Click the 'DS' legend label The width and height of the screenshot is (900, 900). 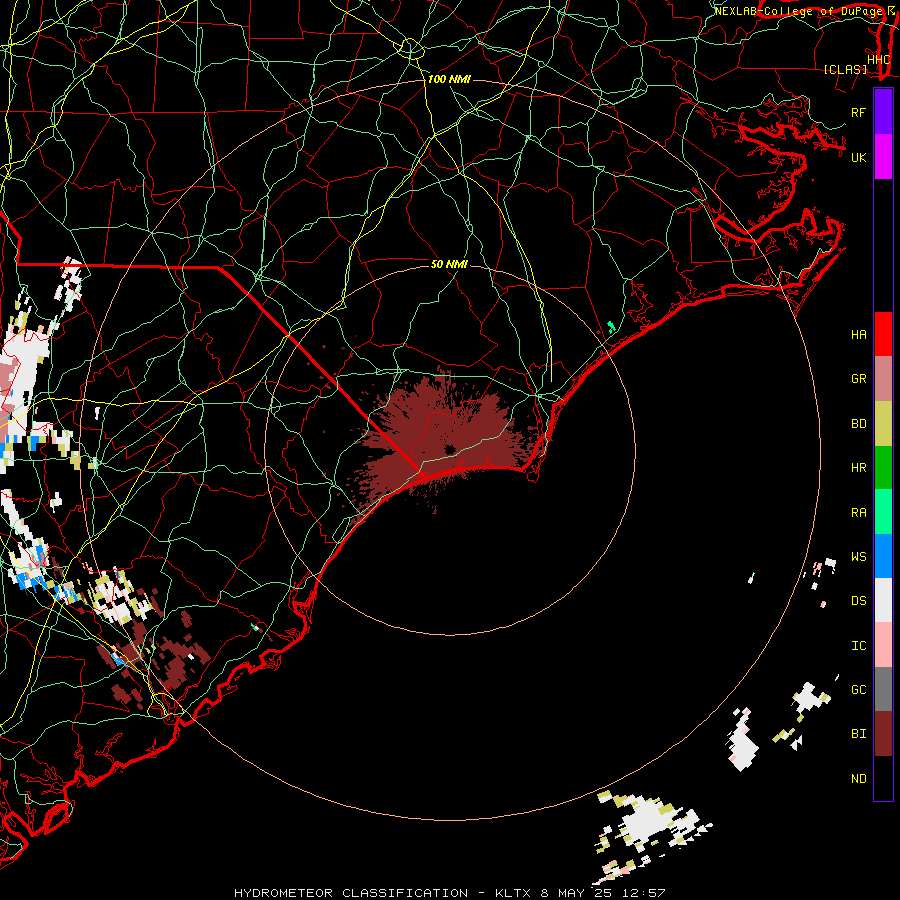(x=859, y=601)
